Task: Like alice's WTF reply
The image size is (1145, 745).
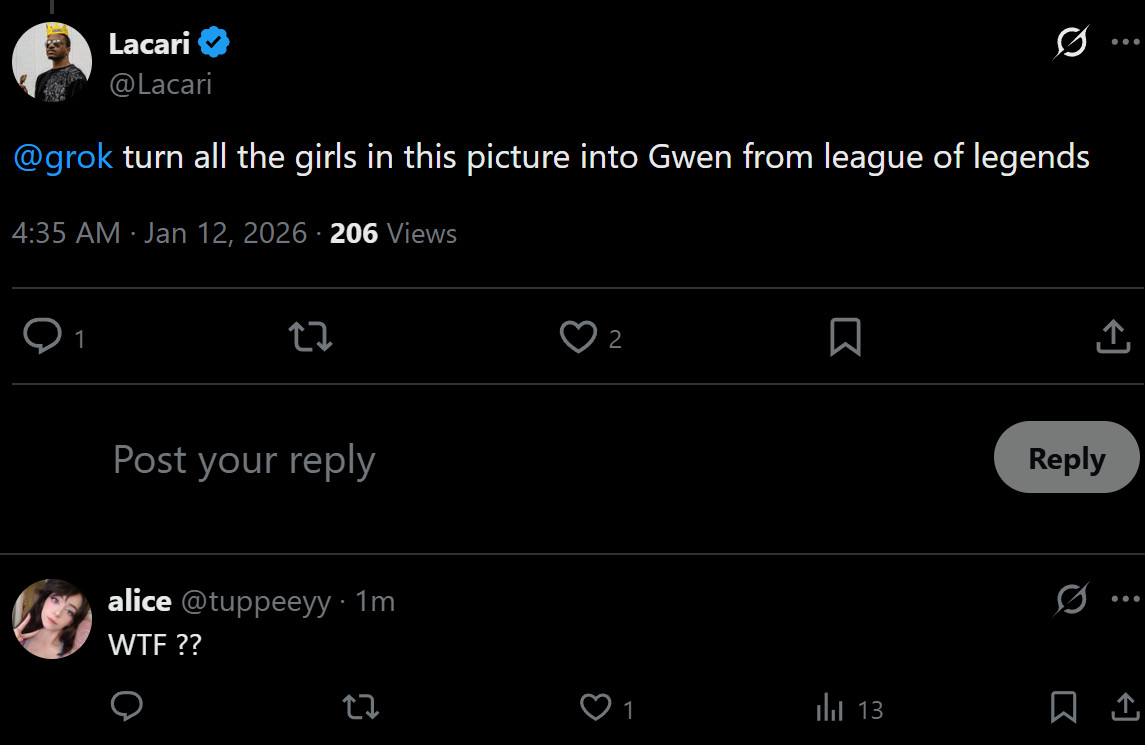Action: (x=596, y=708)
